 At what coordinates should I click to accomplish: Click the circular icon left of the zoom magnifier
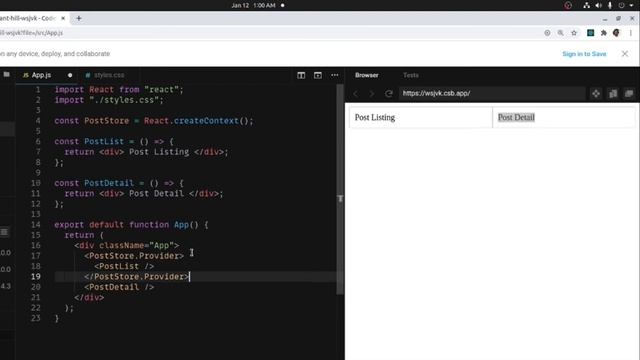pyautogui.click(x=547, y=33)
